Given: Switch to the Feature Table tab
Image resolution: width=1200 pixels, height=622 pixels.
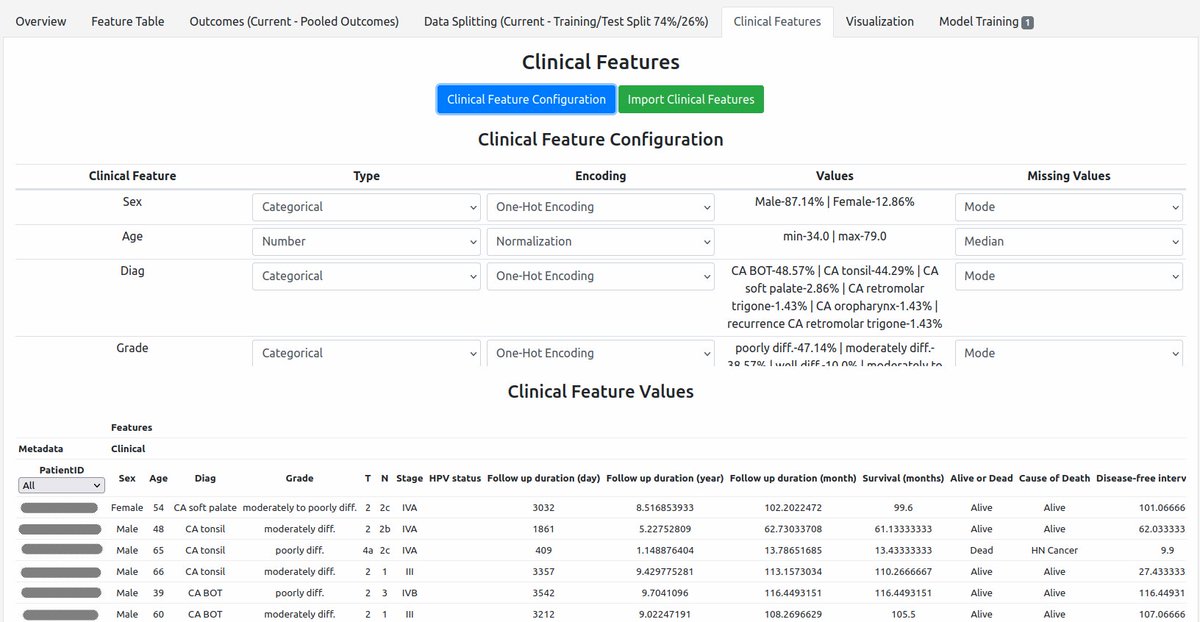Looking at the screenshot, I should pyautogui.click(x=128, y=21).
